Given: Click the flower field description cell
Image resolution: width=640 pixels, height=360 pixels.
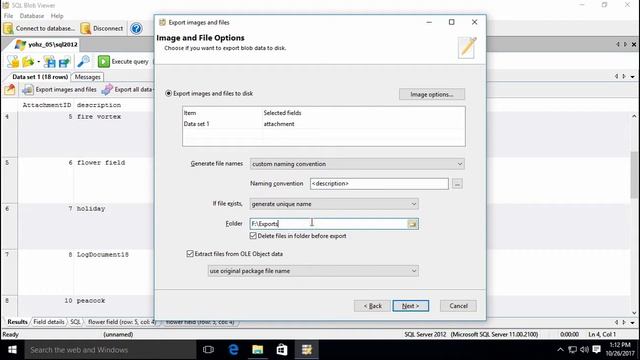Looking at the screenshot, I should (101, 163).
